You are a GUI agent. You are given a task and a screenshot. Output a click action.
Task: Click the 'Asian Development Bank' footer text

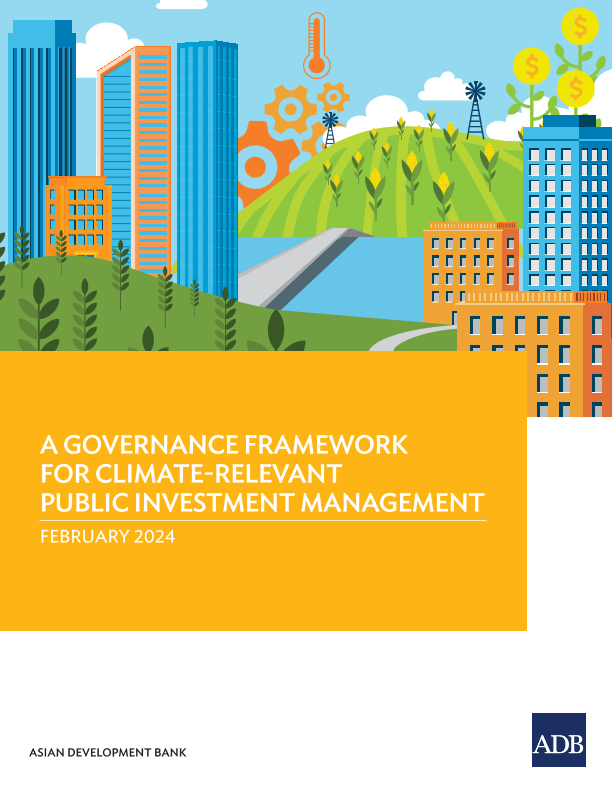(x=108, y=752)
